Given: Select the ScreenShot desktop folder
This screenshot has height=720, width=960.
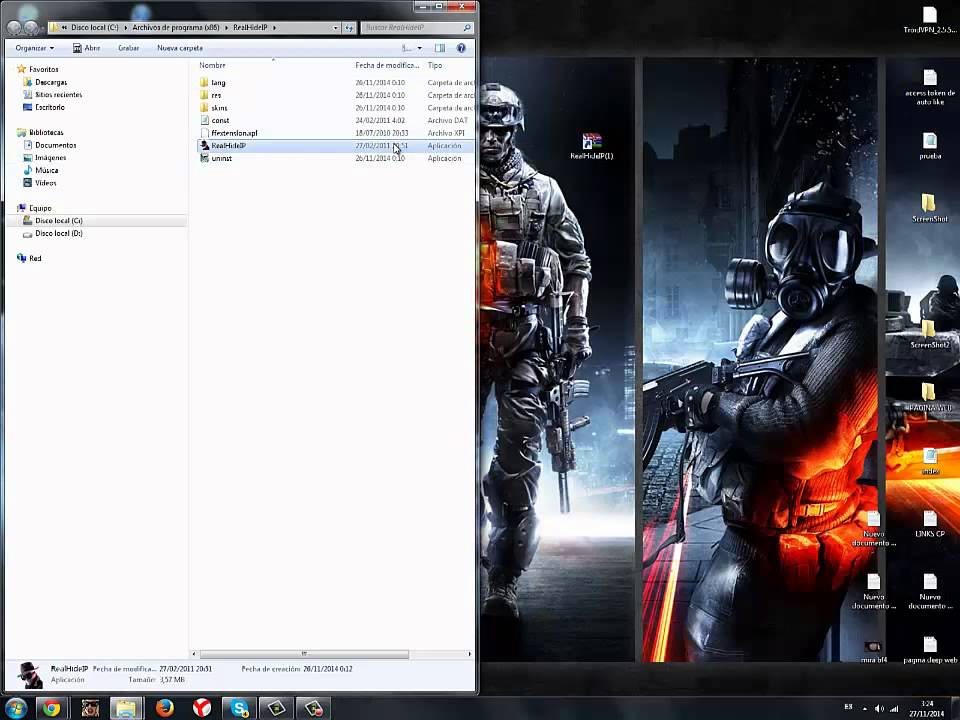Looking at the screenshot, I should click(x=929, y=209).
